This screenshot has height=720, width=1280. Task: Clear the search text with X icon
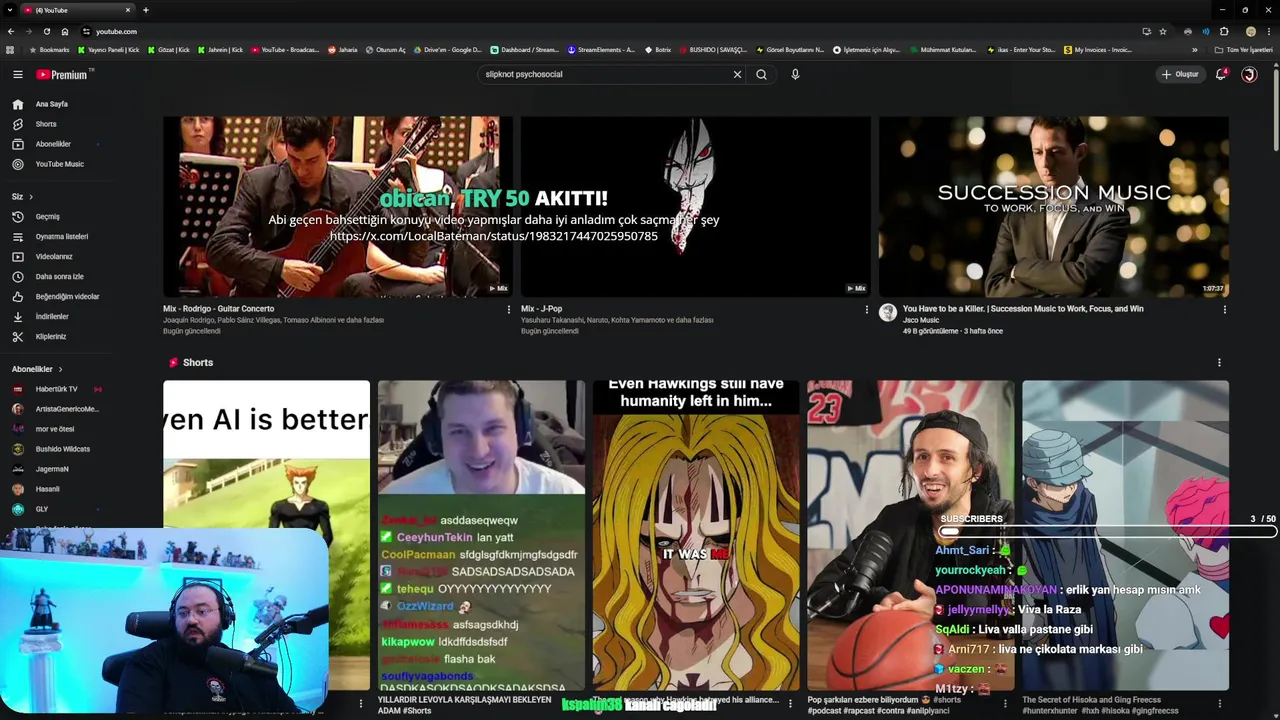click(x=737, y=74)
